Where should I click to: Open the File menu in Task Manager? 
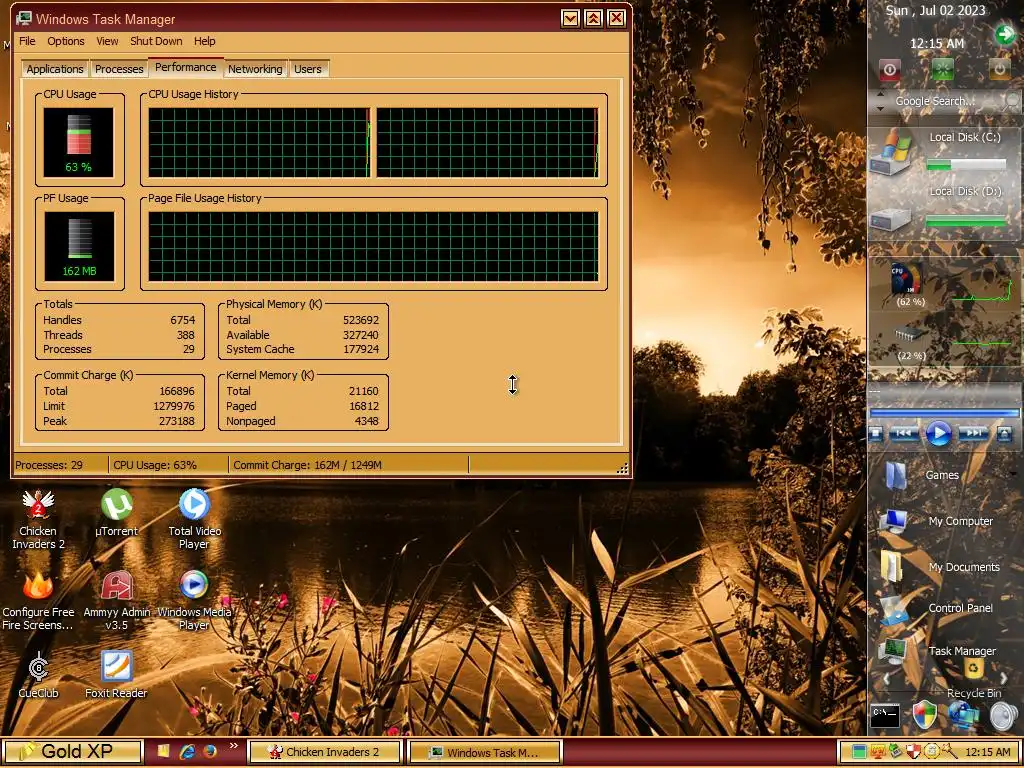[27, 41]
